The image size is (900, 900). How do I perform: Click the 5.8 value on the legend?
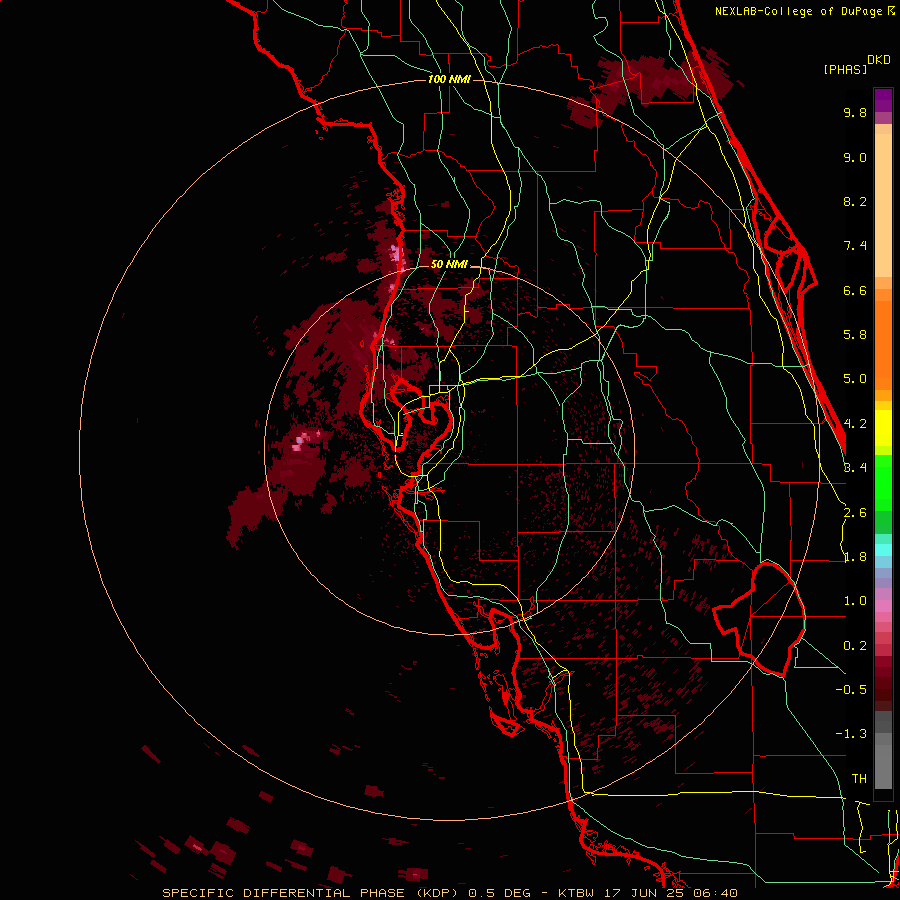click(855, 335)
